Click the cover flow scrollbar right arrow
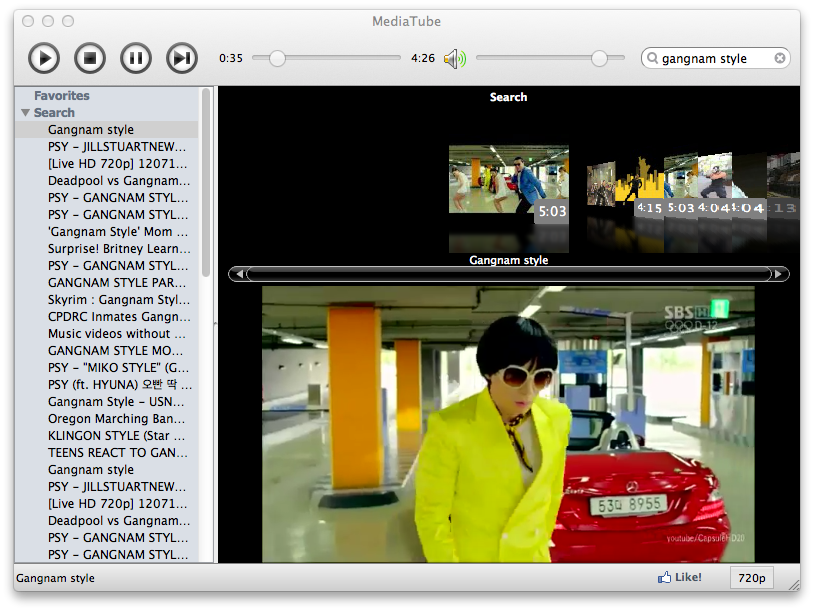Viewport: 814px width, 611px height. [778, 274]
